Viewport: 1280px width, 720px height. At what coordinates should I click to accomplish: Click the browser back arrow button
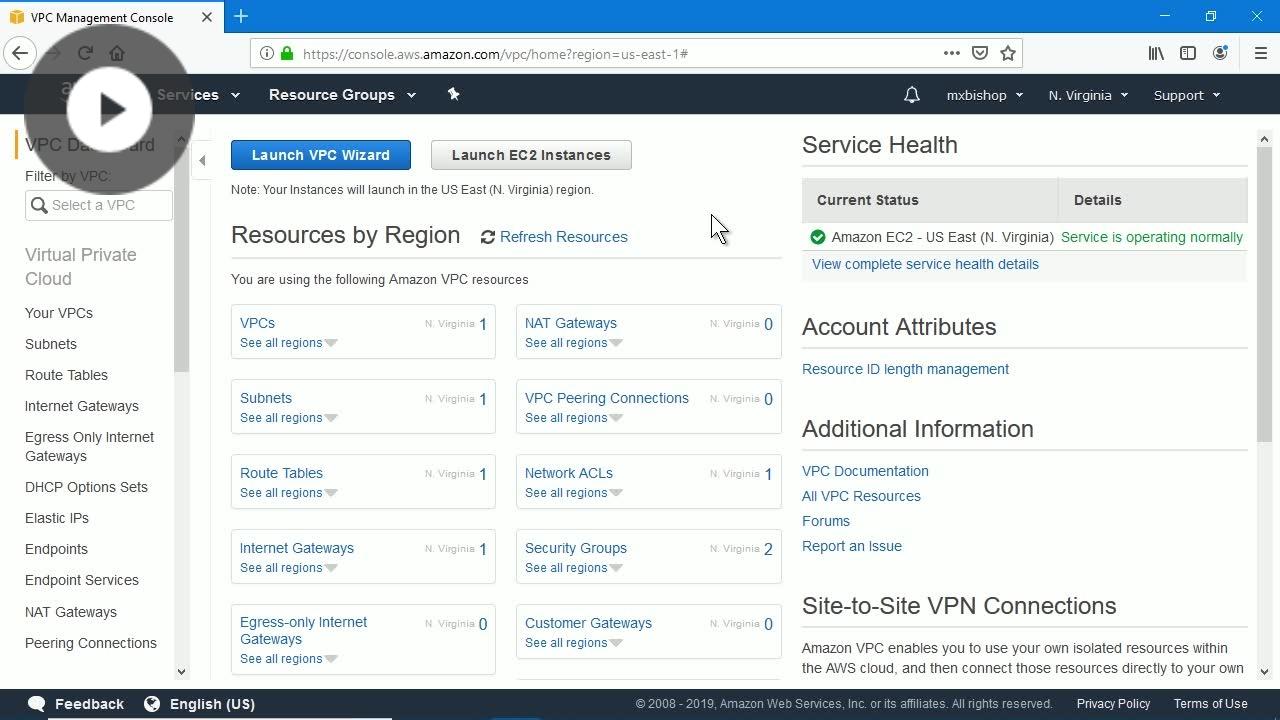tap(20, 54)
